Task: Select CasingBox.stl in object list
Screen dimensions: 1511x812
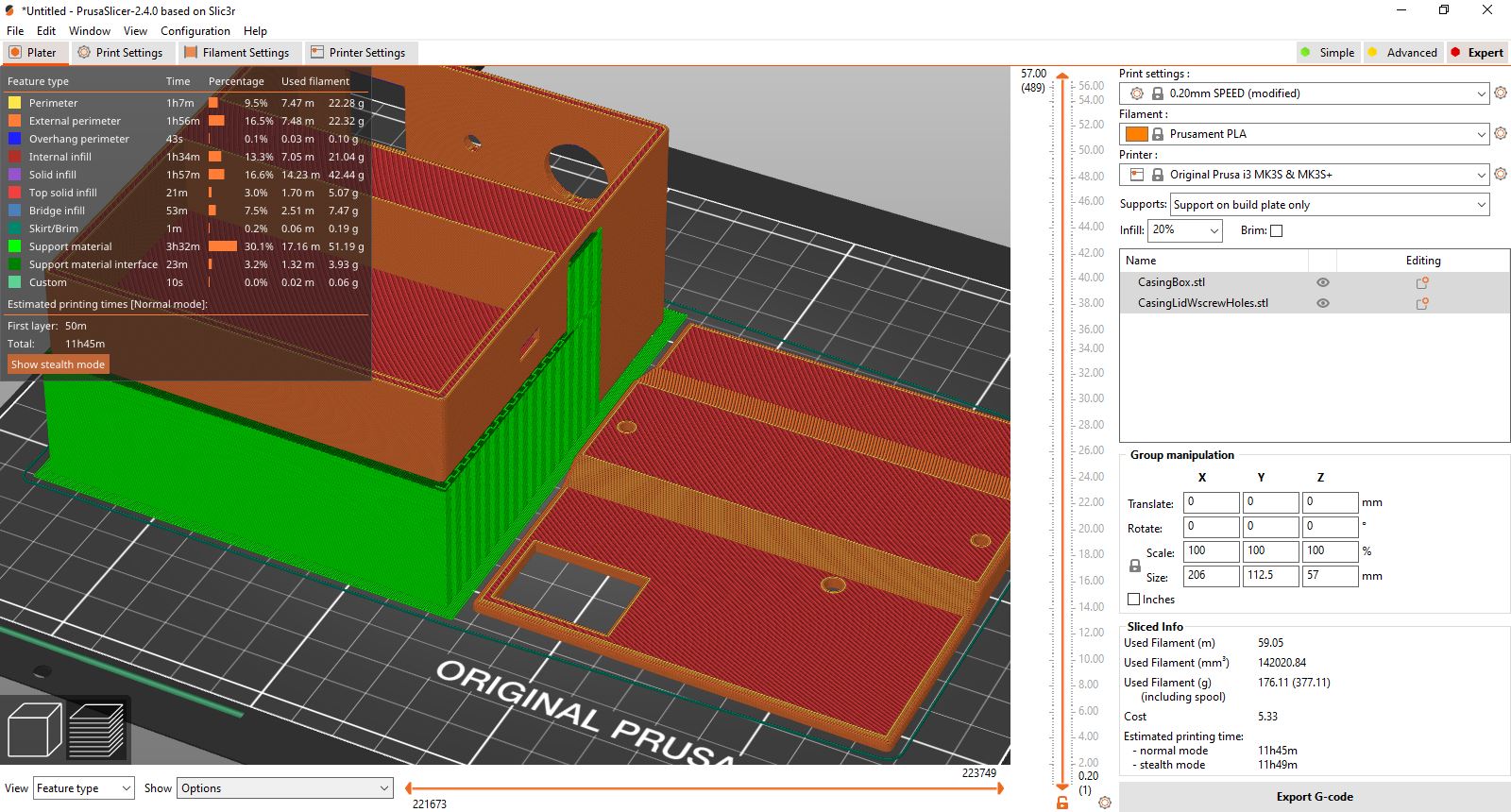Action: (x=1171, y=282)
